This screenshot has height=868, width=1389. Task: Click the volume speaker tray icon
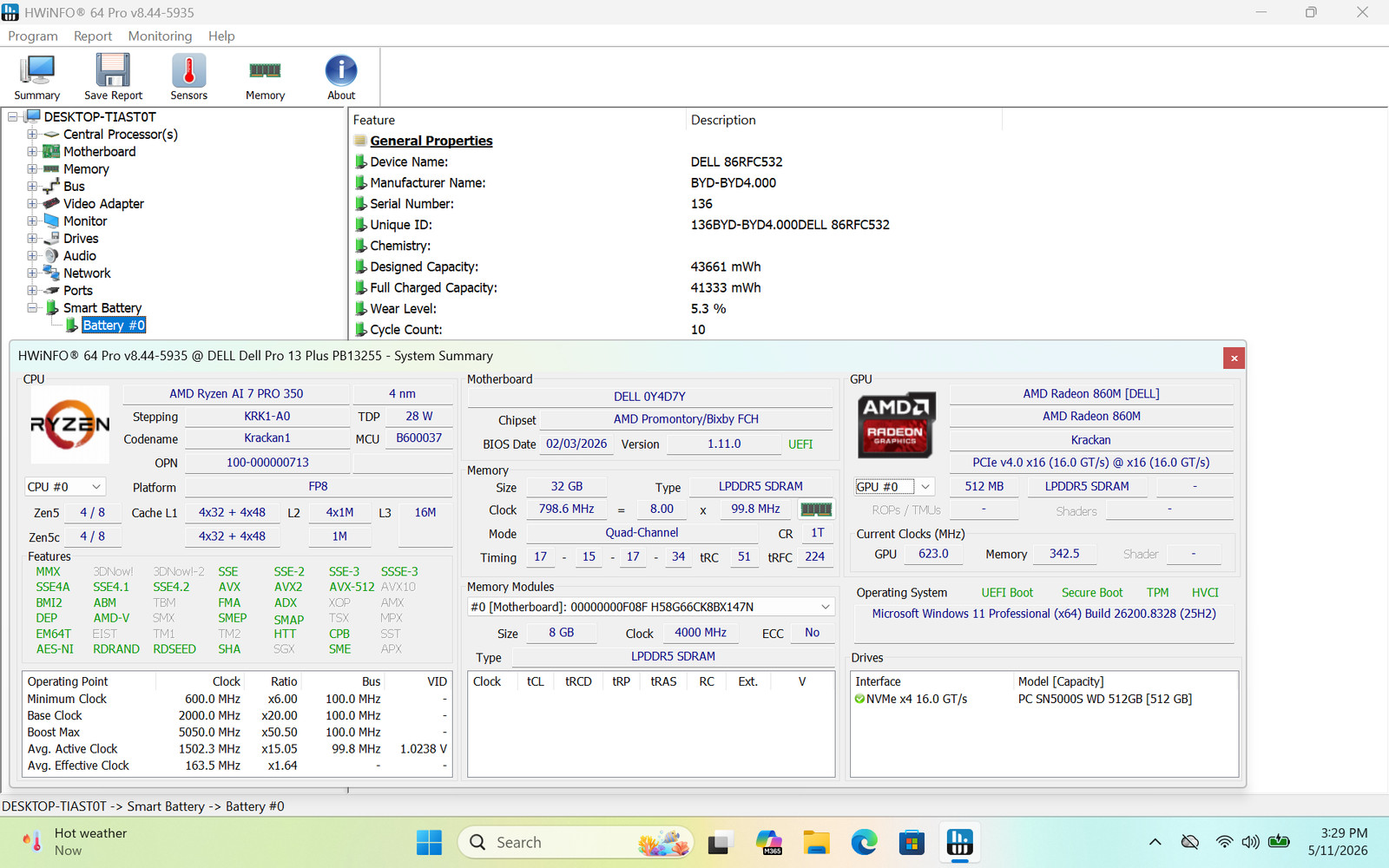point(1250,842)
